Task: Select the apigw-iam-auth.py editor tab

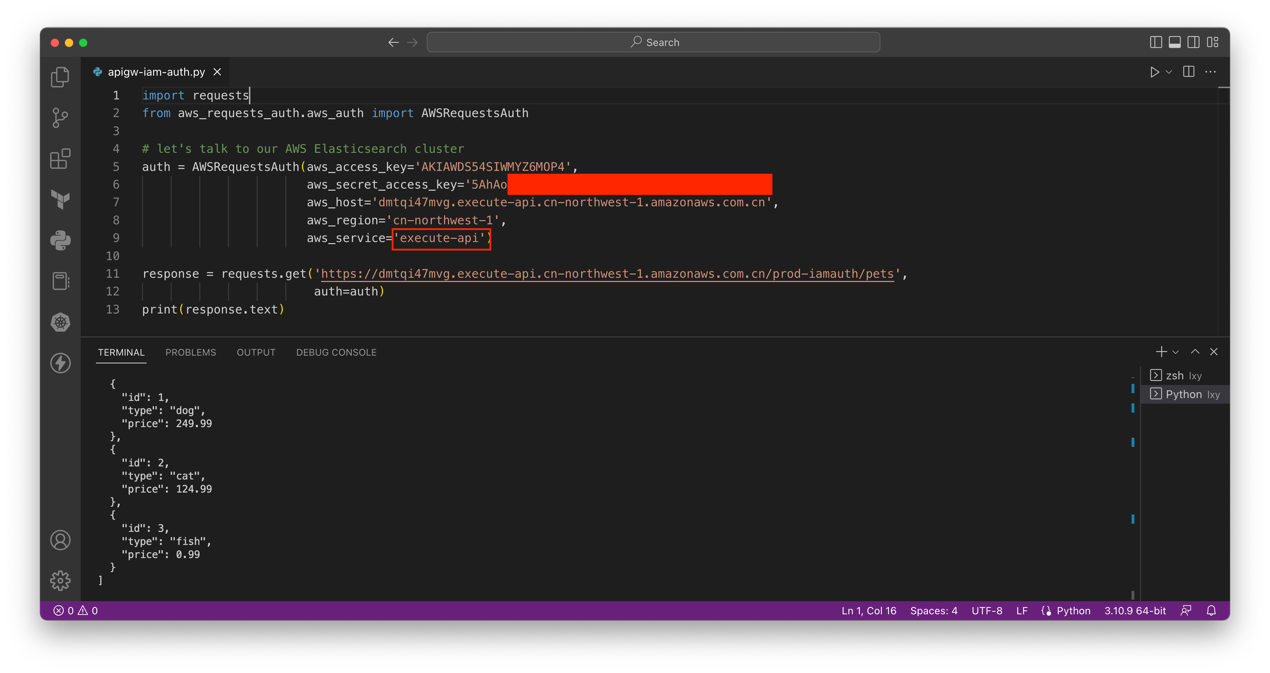Action: pyautogui.click(x=156, y=72)
